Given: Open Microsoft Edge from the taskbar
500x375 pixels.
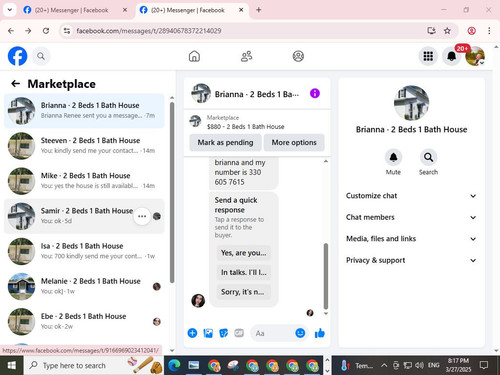Looking at the screenshot, I should (x=174, y=366).
